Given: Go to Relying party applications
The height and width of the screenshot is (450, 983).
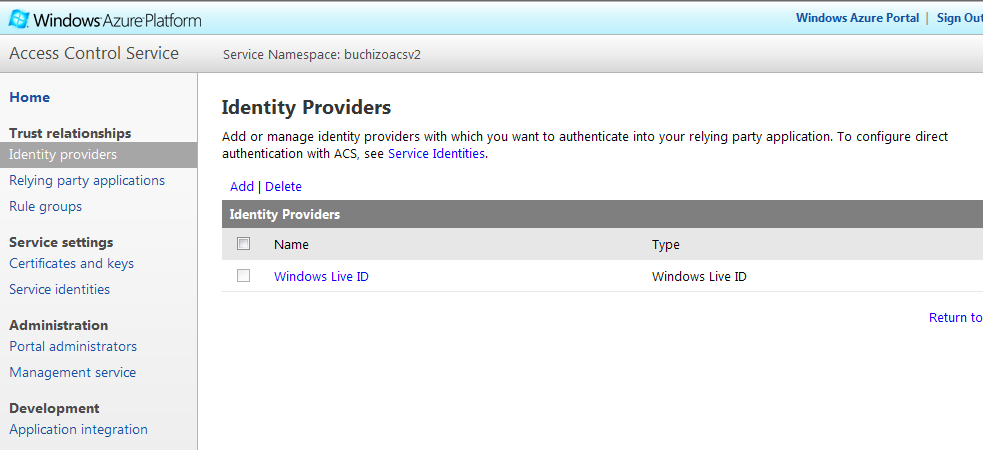Looking at the screenshot, I should pyautogui.click(x=87, y=181).
